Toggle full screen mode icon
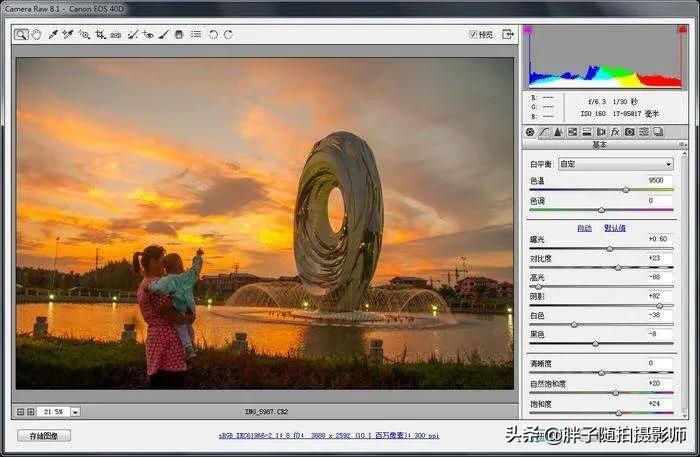Screen dimensions: 700x457 point(508,33)
